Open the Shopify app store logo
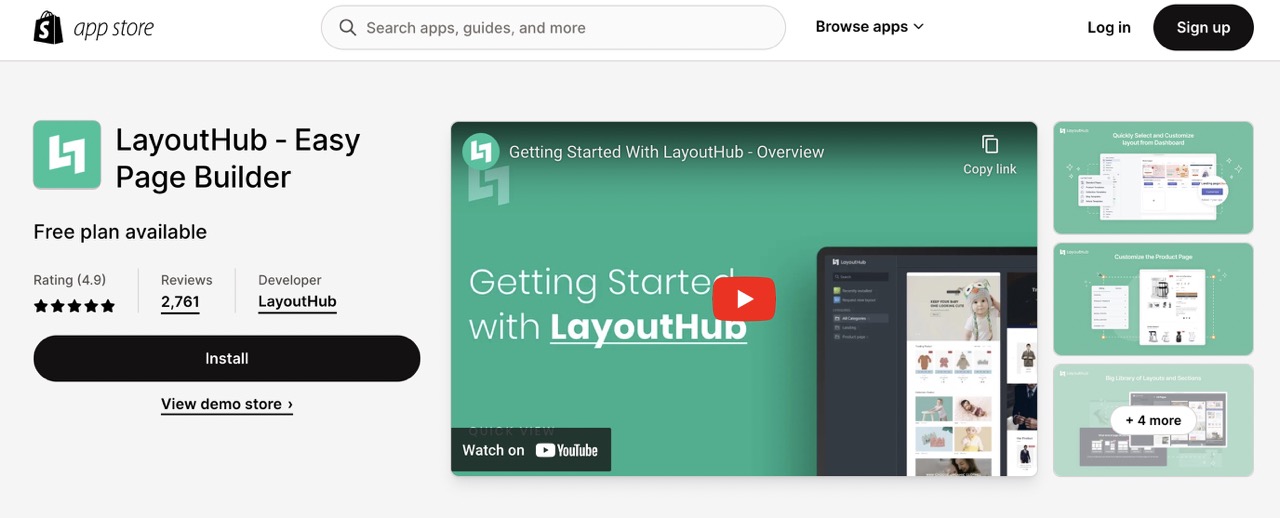 tap(94, 28)
